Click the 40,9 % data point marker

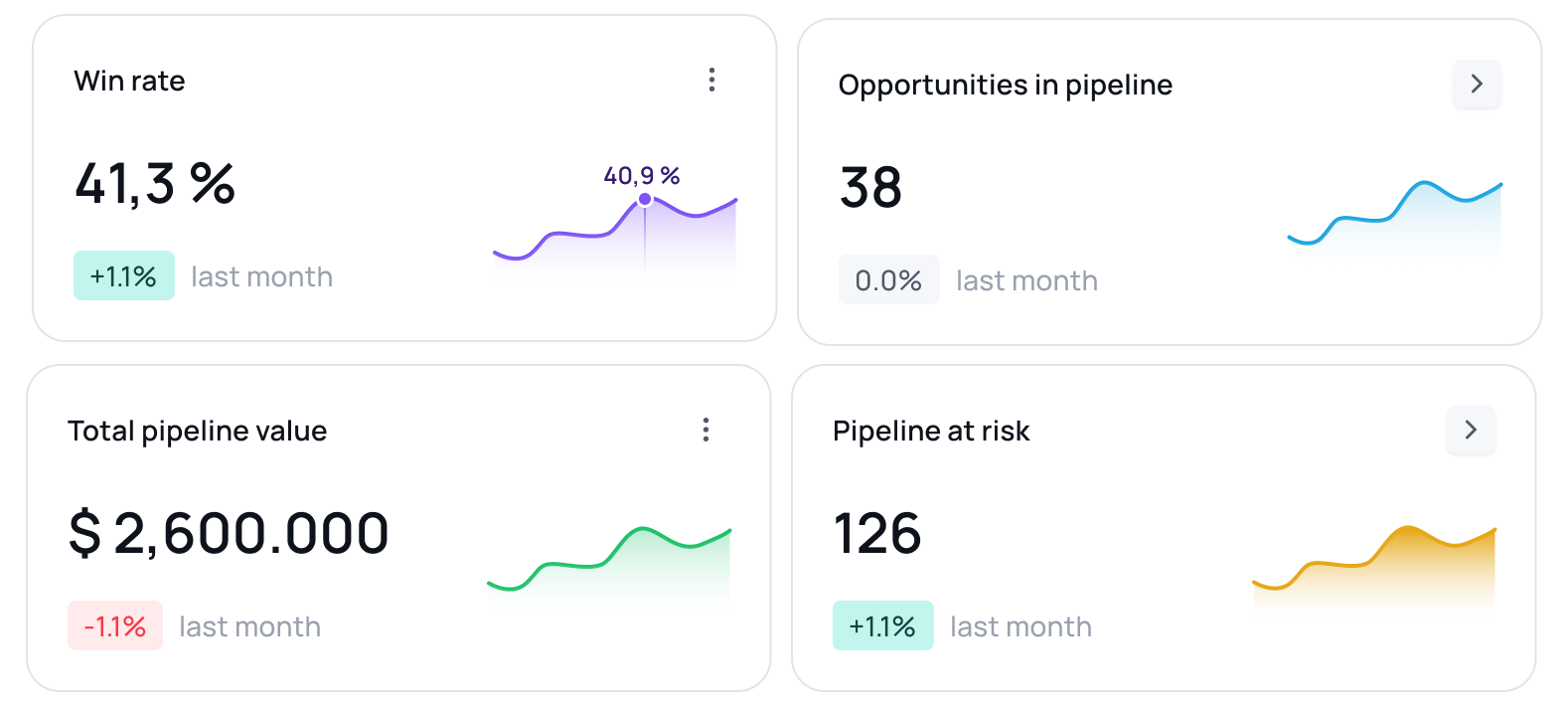pyautogui.click(x=645, y=200)
